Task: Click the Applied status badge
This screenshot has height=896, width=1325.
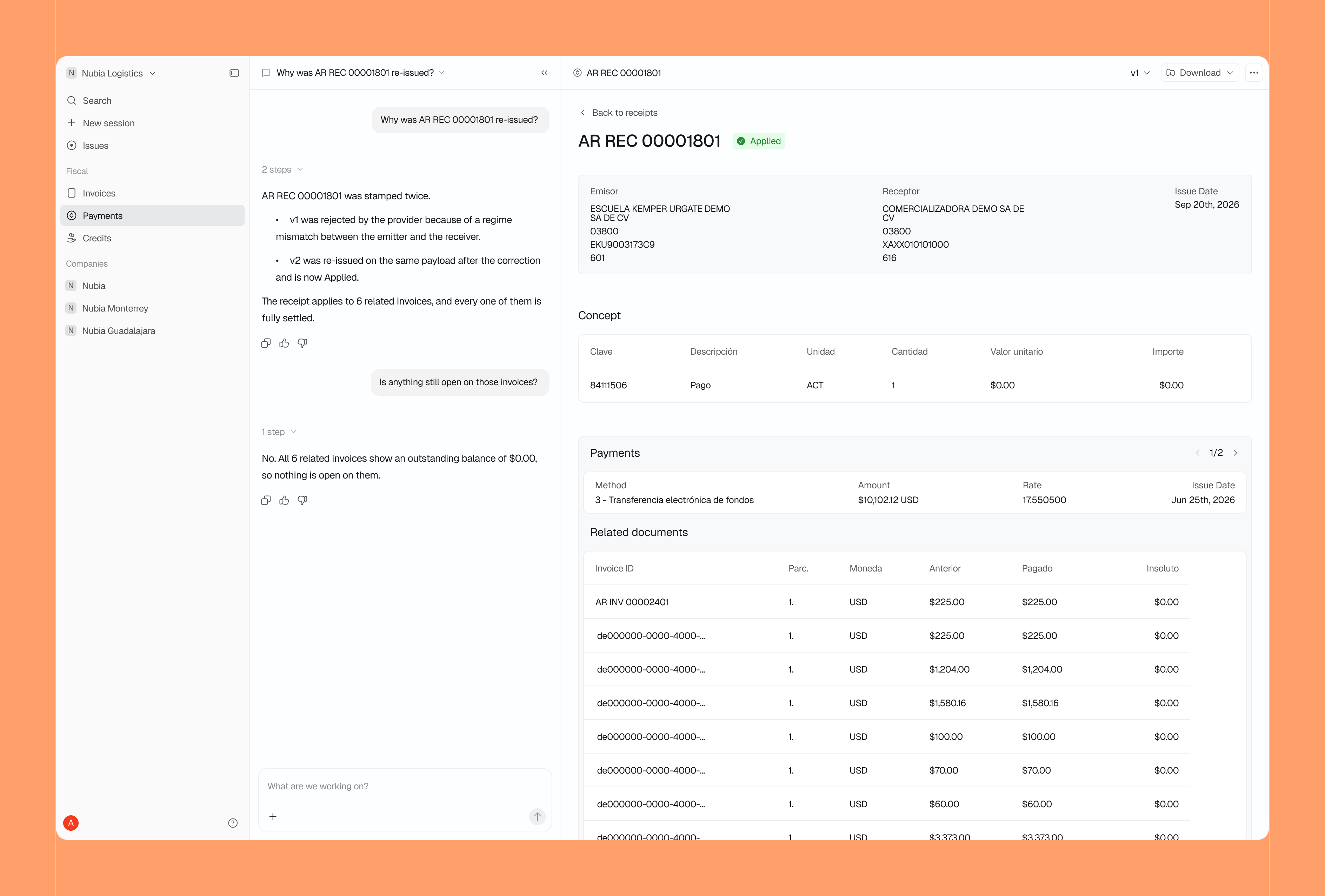Action: (x=759, y=141)
